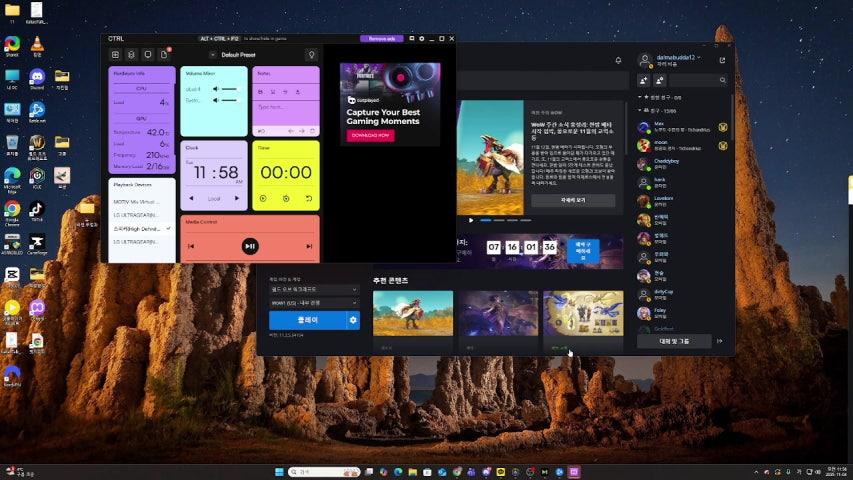This screenshot has height=480, width=853.
Task: Click the play/pause button in Media Control
Action: 250,246
